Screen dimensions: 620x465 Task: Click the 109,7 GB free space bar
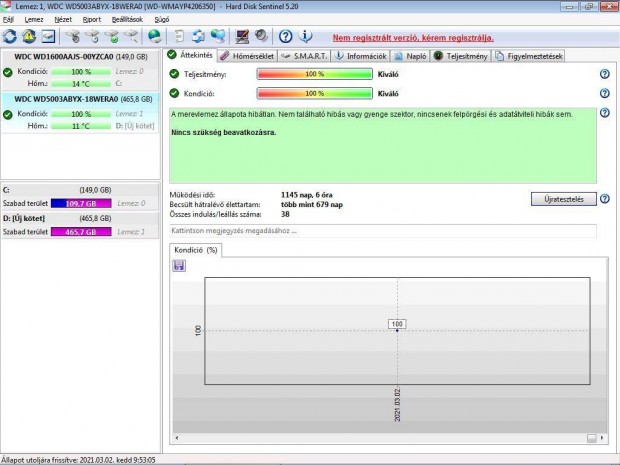pos(81,203)
